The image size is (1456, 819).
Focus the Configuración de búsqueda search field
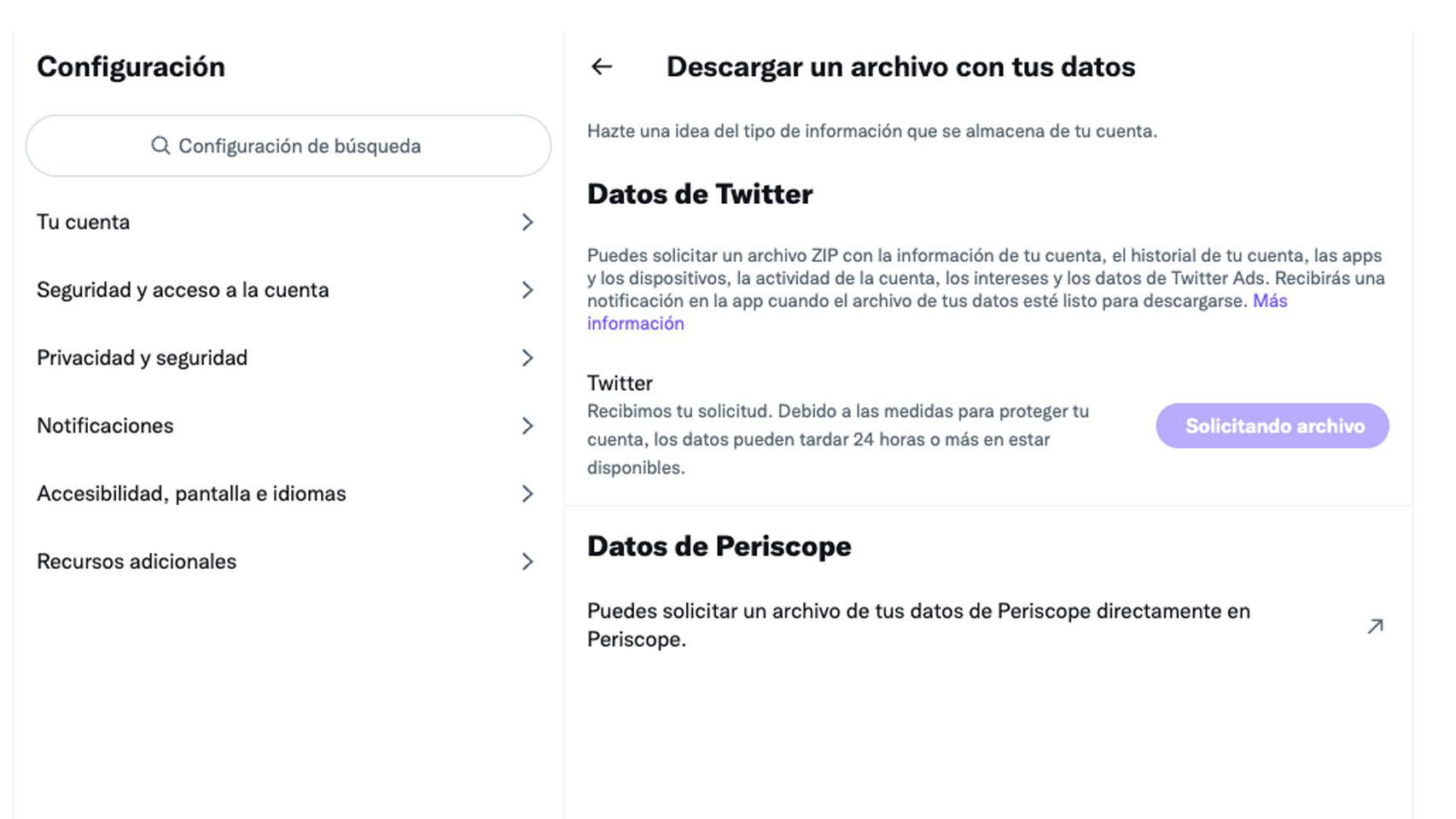pos(288,146)
